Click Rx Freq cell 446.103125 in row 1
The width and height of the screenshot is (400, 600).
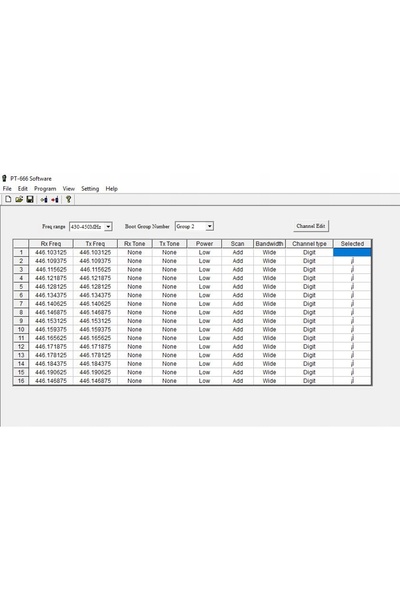pyautogui.click(x=51, y=252)
